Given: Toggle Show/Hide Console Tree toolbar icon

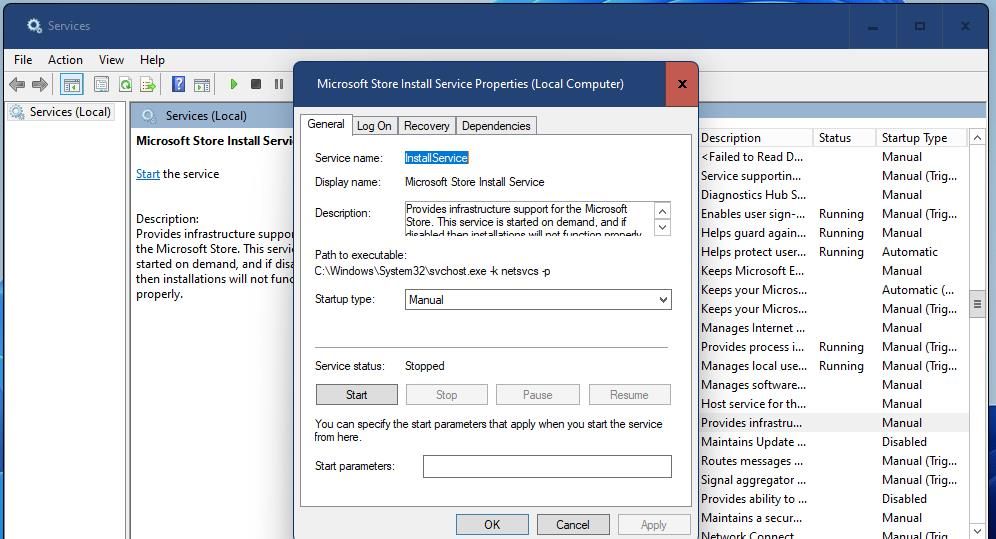Looking at the screenshot, I should point(72,84).
